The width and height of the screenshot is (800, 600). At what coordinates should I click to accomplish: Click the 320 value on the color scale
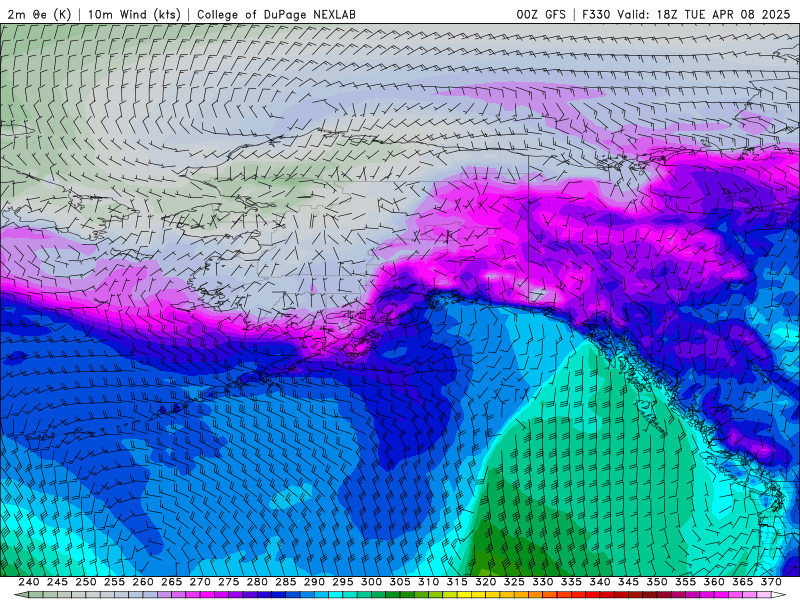click(x=486, y=582)
